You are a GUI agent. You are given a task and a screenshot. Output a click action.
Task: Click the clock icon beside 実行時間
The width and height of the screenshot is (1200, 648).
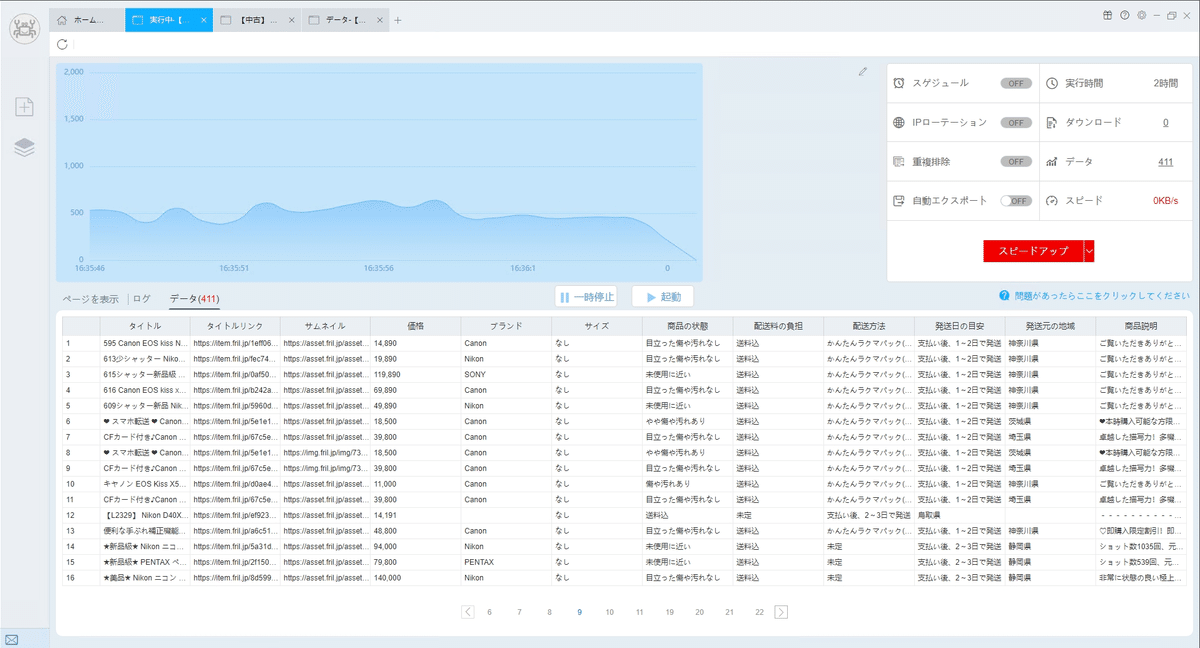[1052, 83]
